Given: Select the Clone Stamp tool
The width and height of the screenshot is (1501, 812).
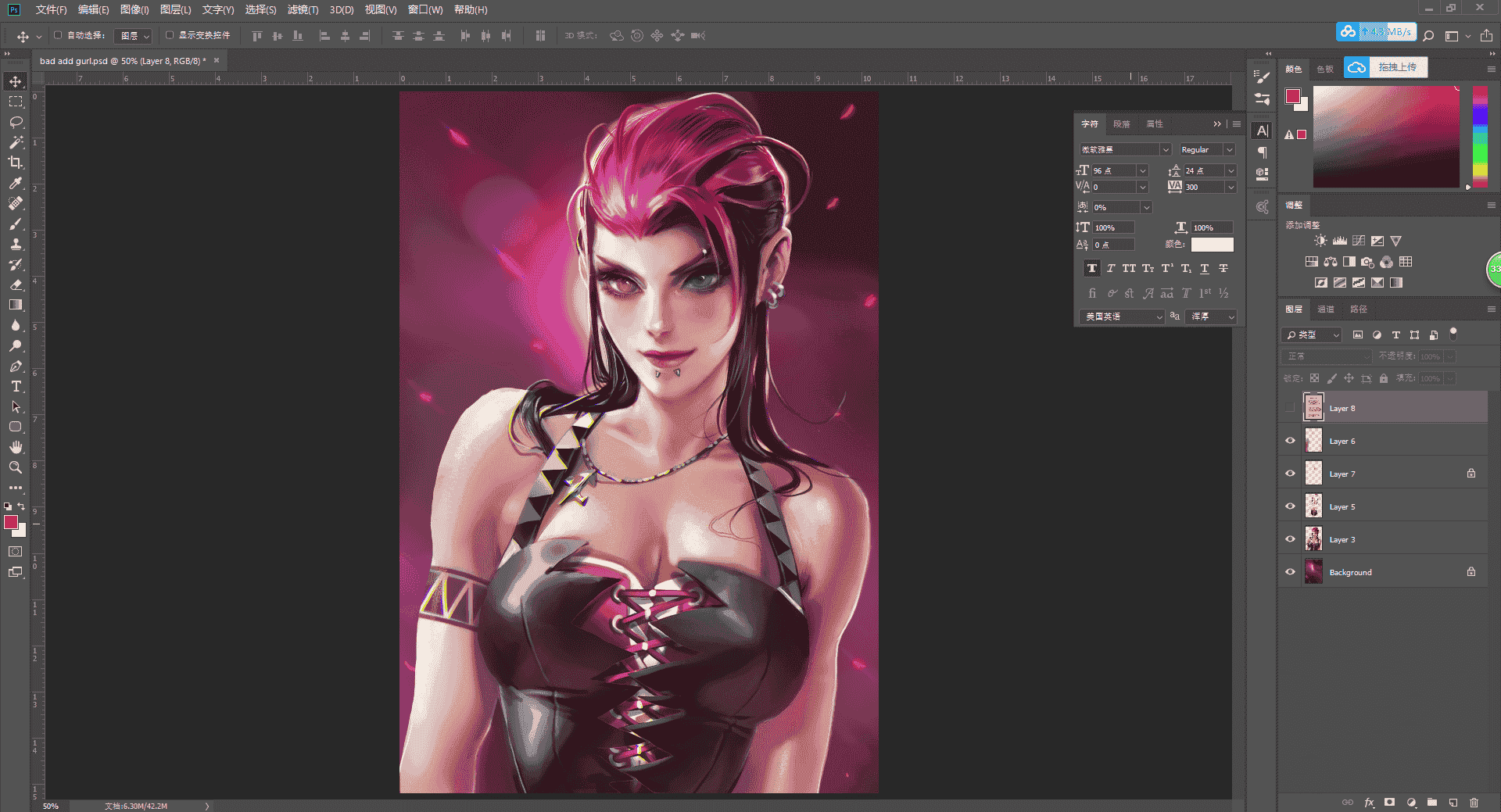Looking at the screenshot, I should [16, 244].
